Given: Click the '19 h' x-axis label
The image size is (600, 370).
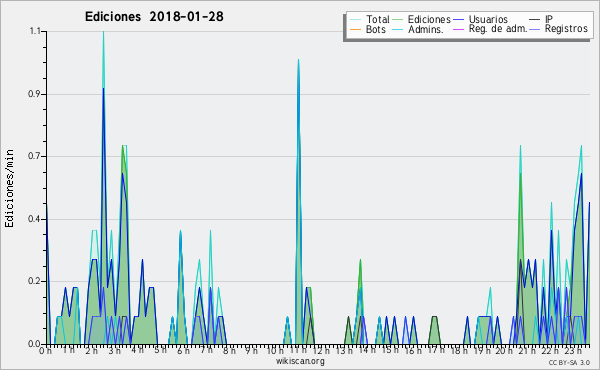Looking at the screenshot, I should pos(482,351).
